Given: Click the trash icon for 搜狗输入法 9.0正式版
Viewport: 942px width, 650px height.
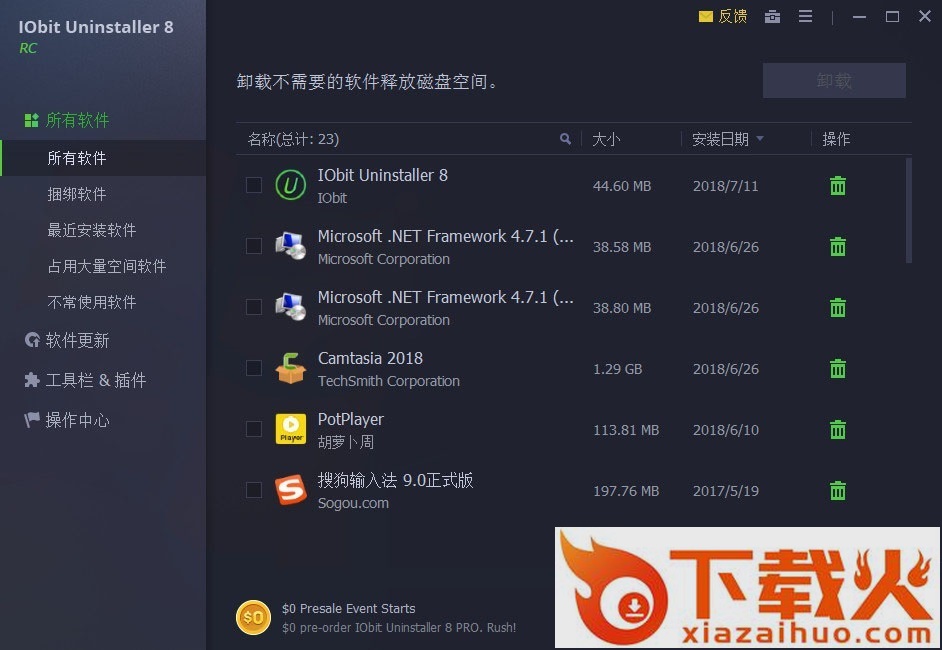Looking at the screenshot, I should (837, 491).
